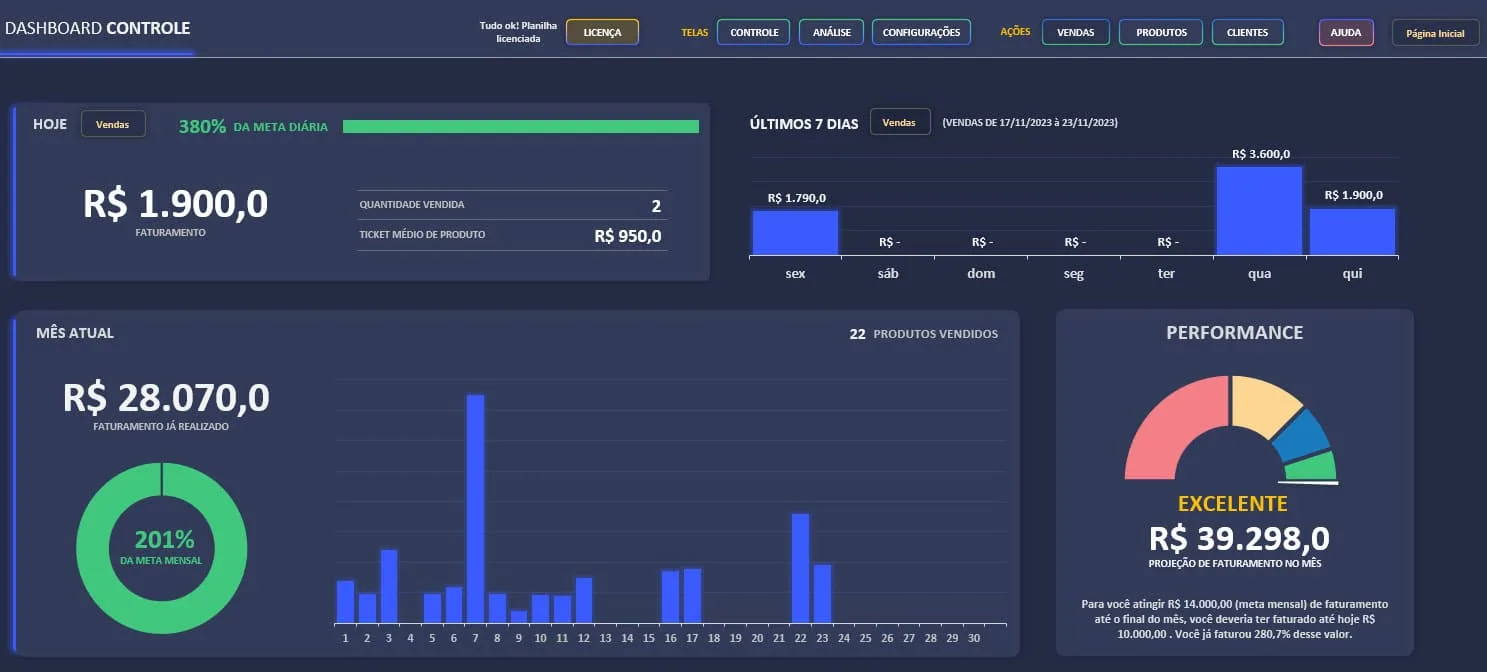1487x672 pixels.
Task: Open the CLIENTES action
Action: pyautogui.click(x=1247, y=32)
